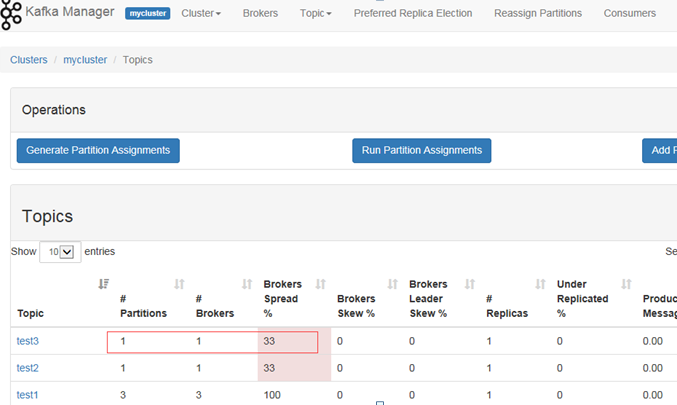Sort table by # Partitions column icon
This screenshot has height=405, width=677.
coord(179,284)
